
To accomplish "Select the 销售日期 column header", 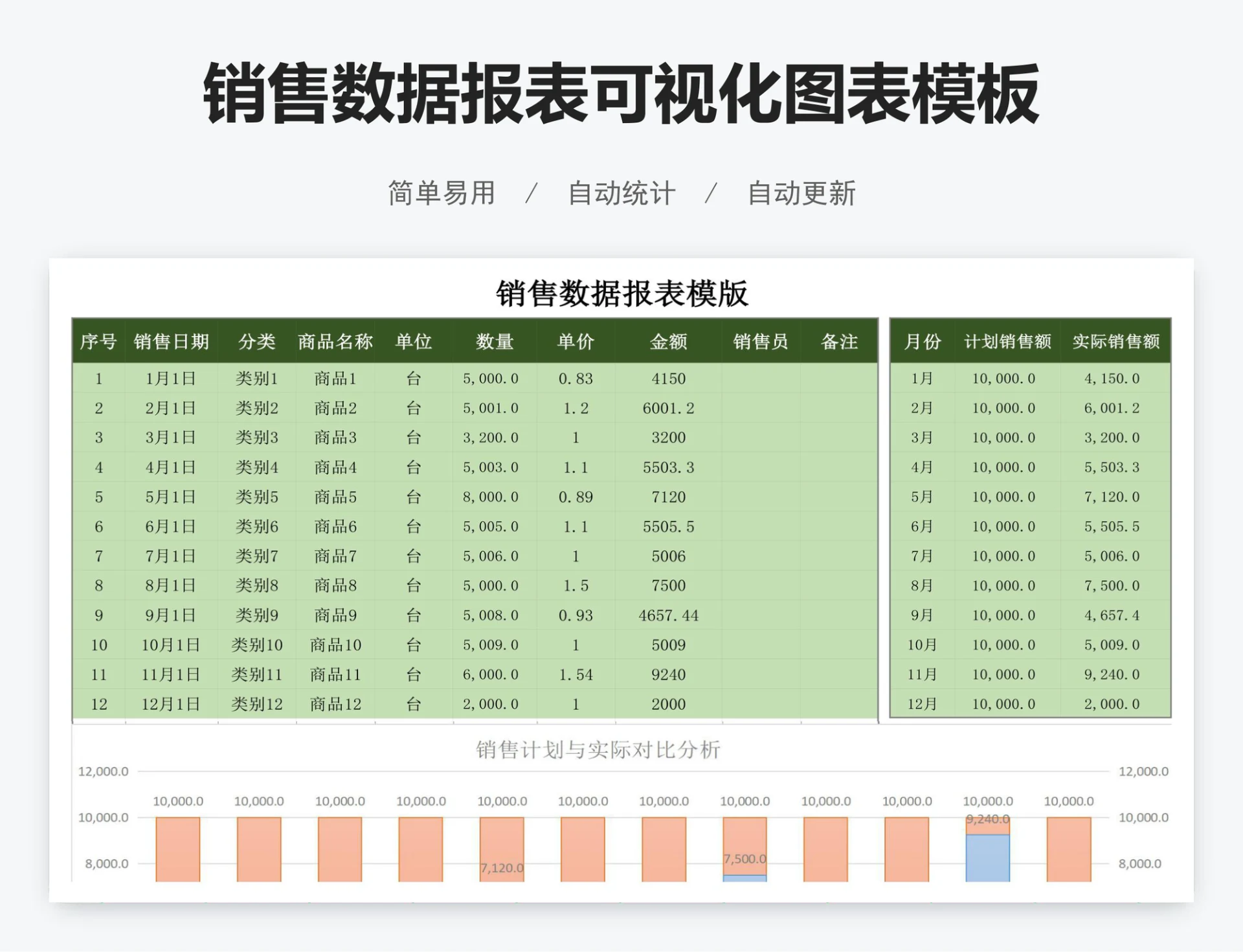I will (172, 342).
